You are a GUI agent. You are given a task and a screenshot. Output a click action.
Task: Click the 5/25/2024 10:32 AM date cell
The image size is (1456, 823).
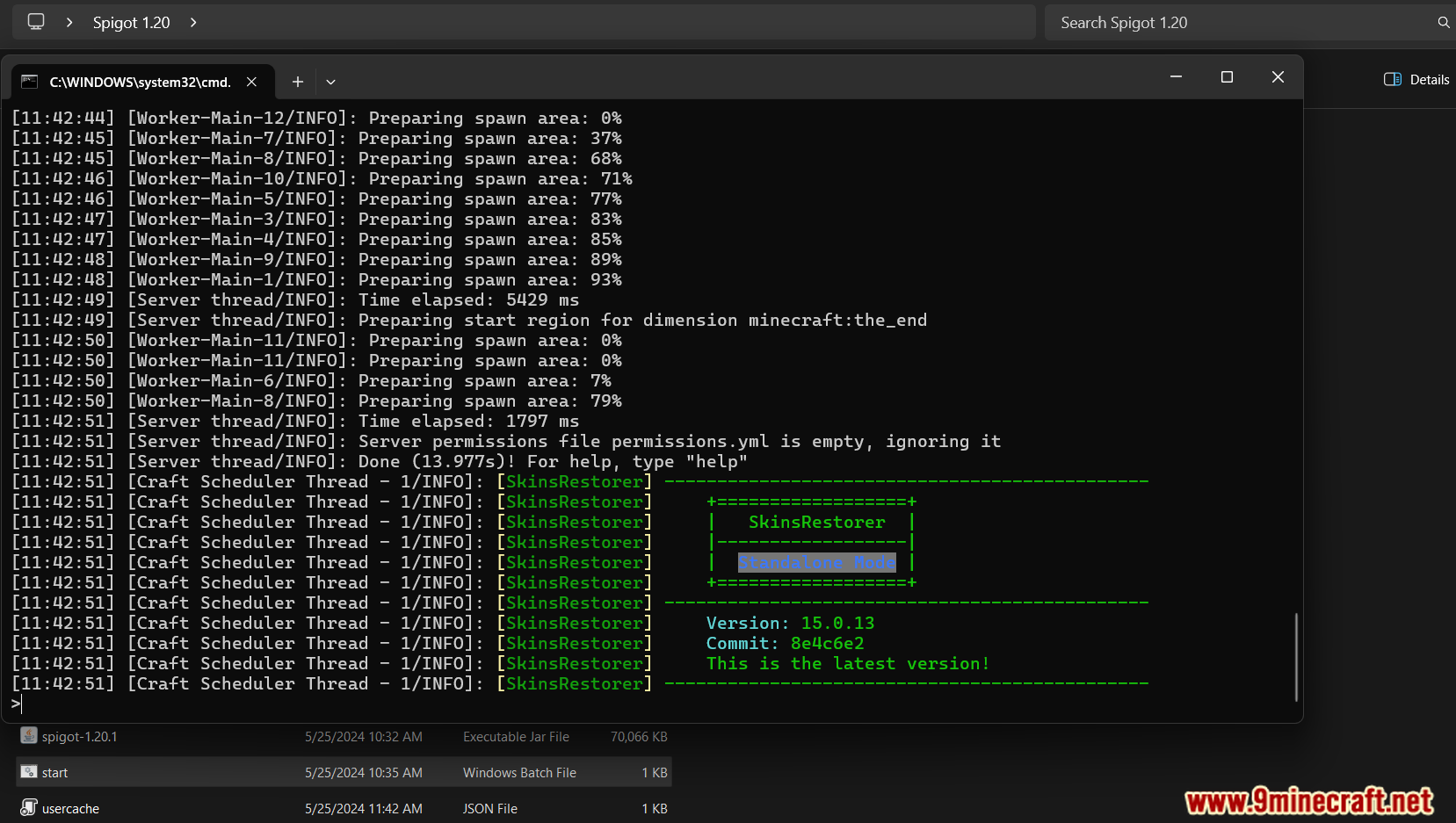pyautogui.click(x=364, y=737)
